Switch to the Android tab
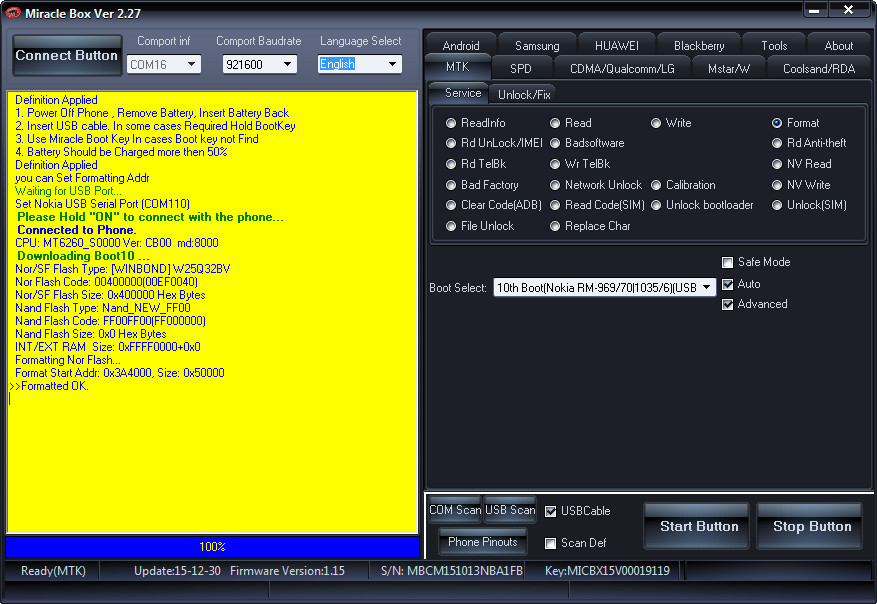 coord(461,46)
